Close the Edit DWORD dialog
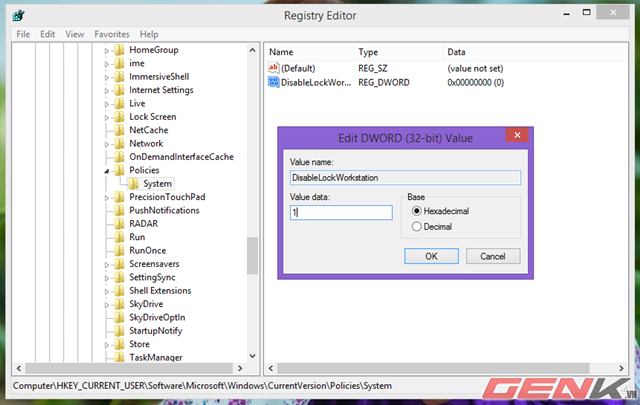 [516, 136]
